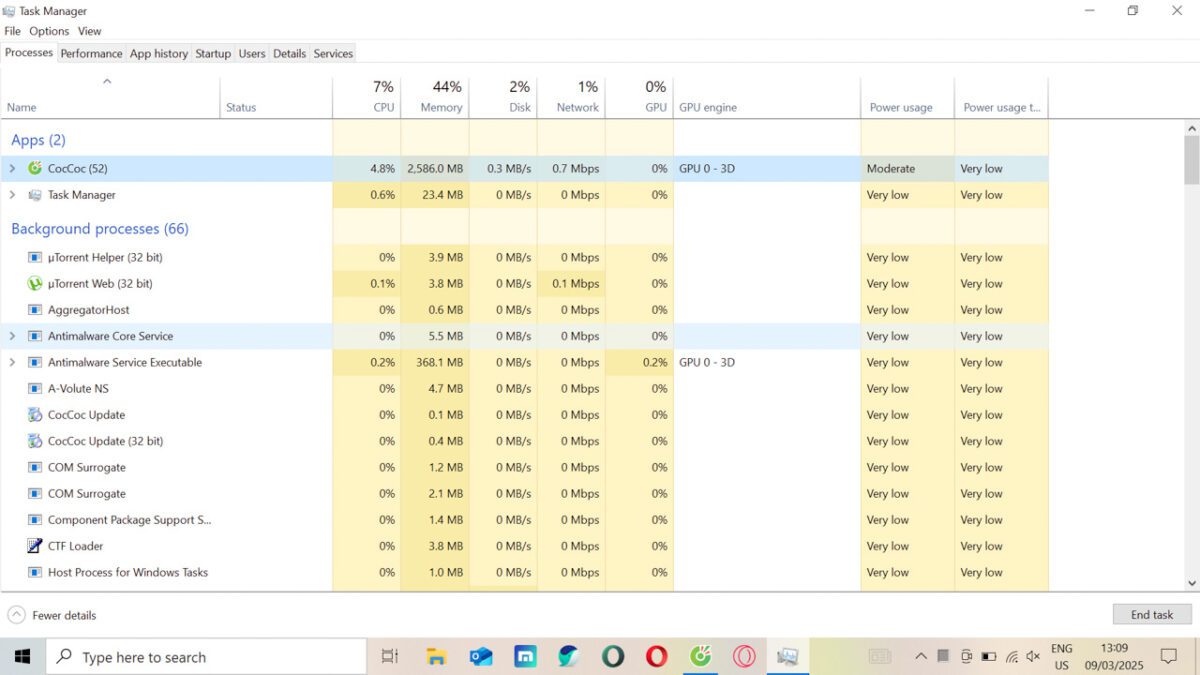Sort by the Power usage column header
Viewport: 1200px width, 675px height.
point(908,98)
